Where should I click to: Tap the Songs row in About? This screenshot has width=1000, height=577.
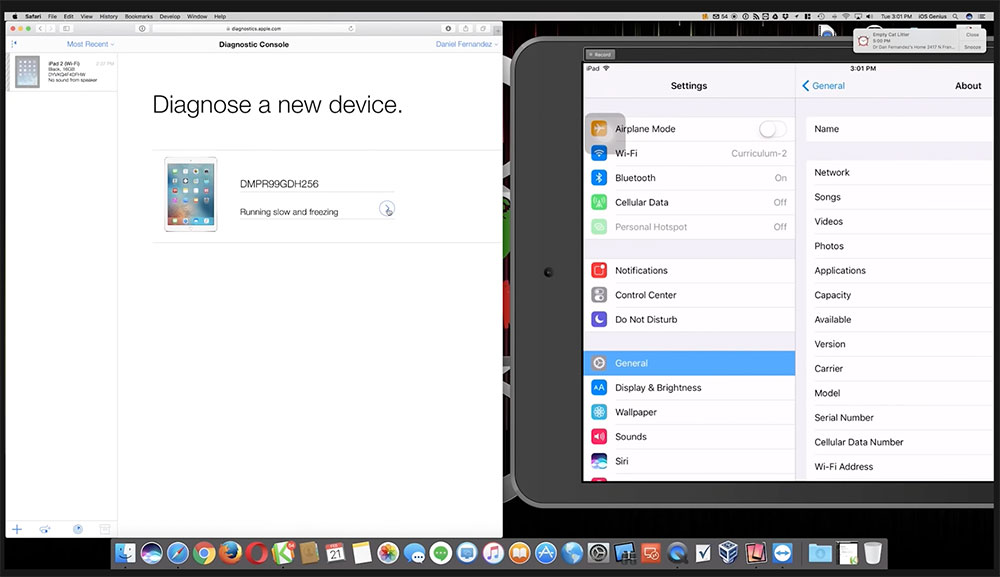900,197
